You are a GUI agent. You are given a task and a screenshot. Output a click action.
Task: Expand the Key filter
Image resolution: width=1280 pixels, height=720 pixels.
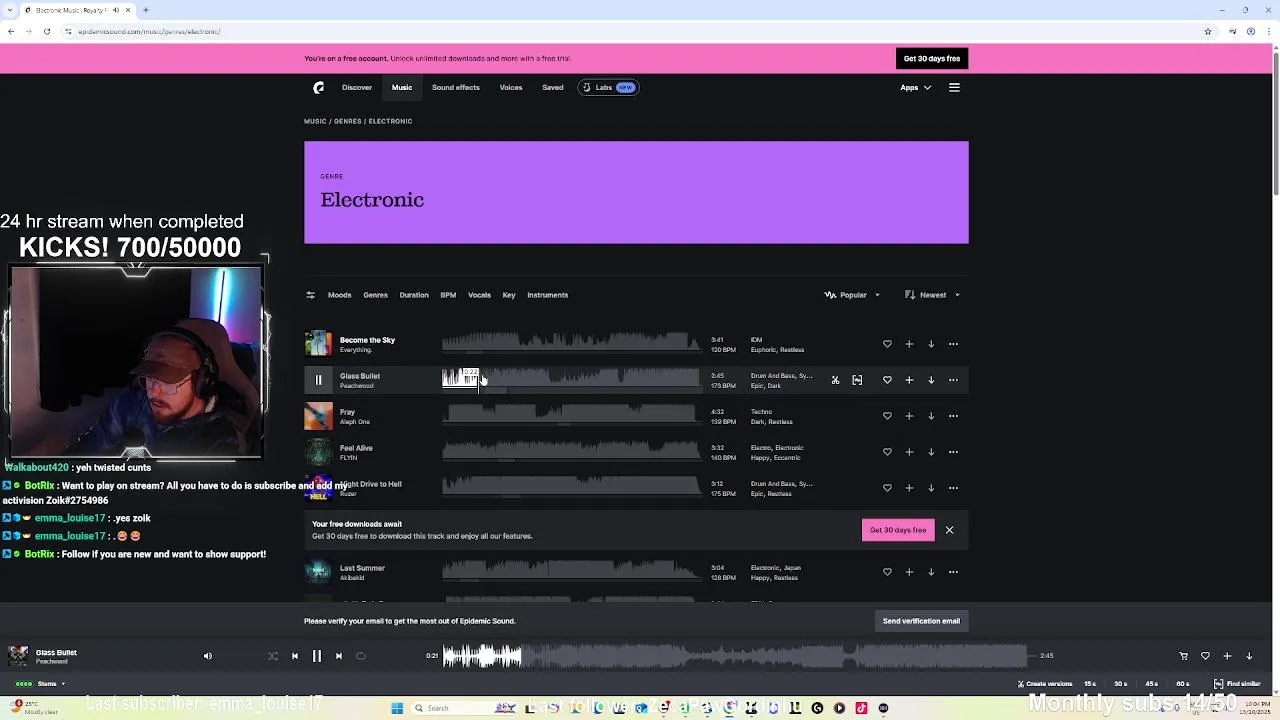coord(509,295)
